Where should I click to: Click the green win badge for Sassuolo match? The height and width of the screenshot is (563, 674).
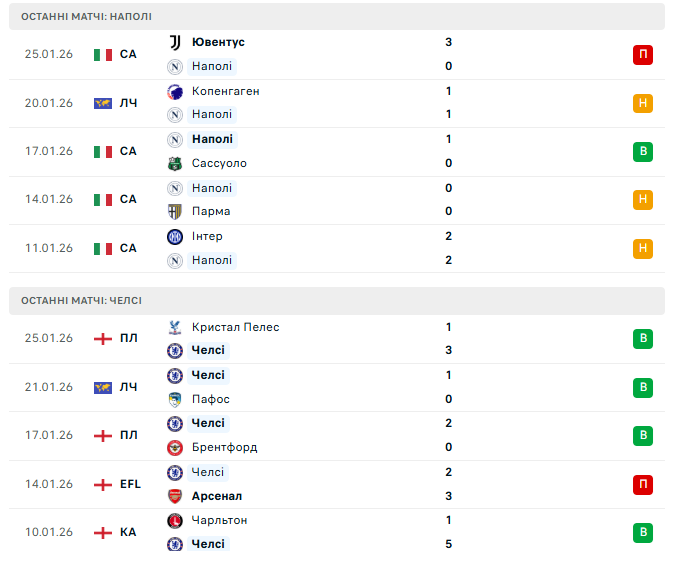point(643,151)
